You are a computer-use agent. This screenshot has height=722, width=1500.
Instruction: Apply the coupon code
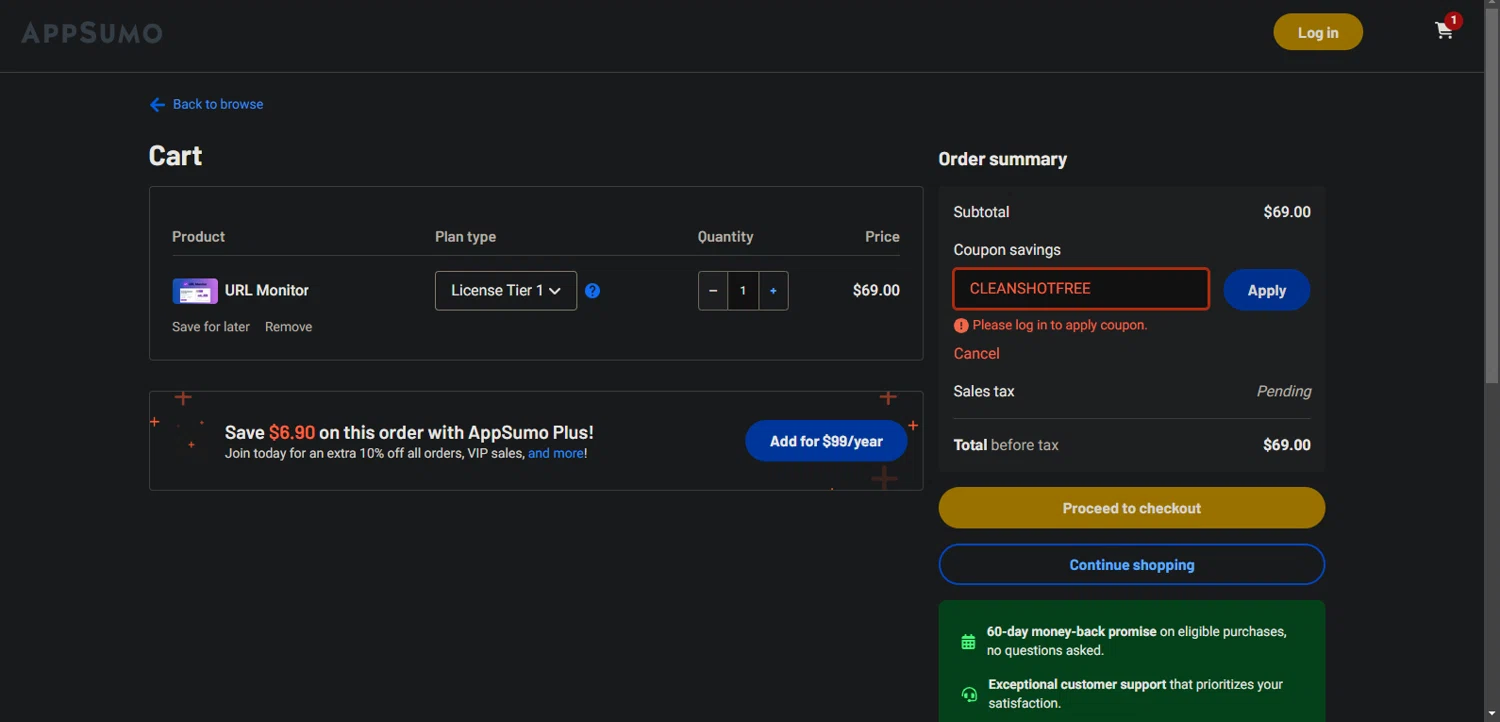pyautogui.click(x=1266, y=290)
